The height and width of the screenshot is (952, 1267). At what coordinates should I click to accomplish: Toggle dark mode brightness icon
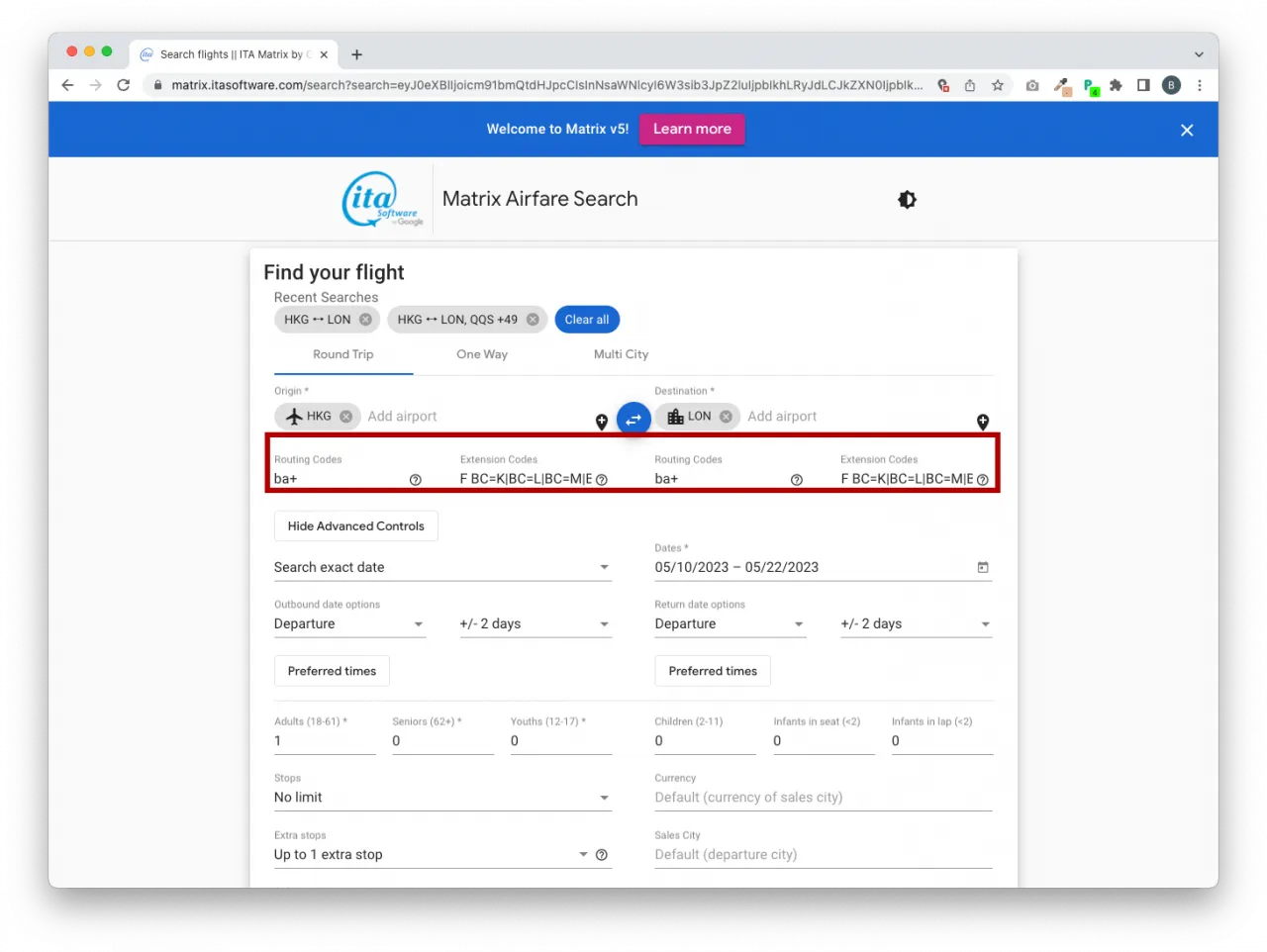[907, 200]
